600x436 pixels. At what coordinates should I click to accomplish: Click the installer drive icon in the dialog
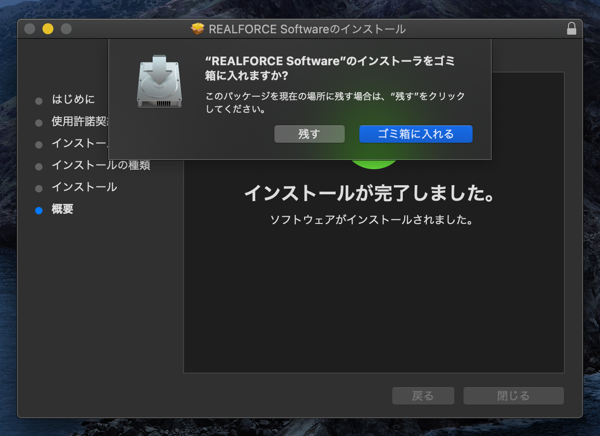click(x=160, y=82)
